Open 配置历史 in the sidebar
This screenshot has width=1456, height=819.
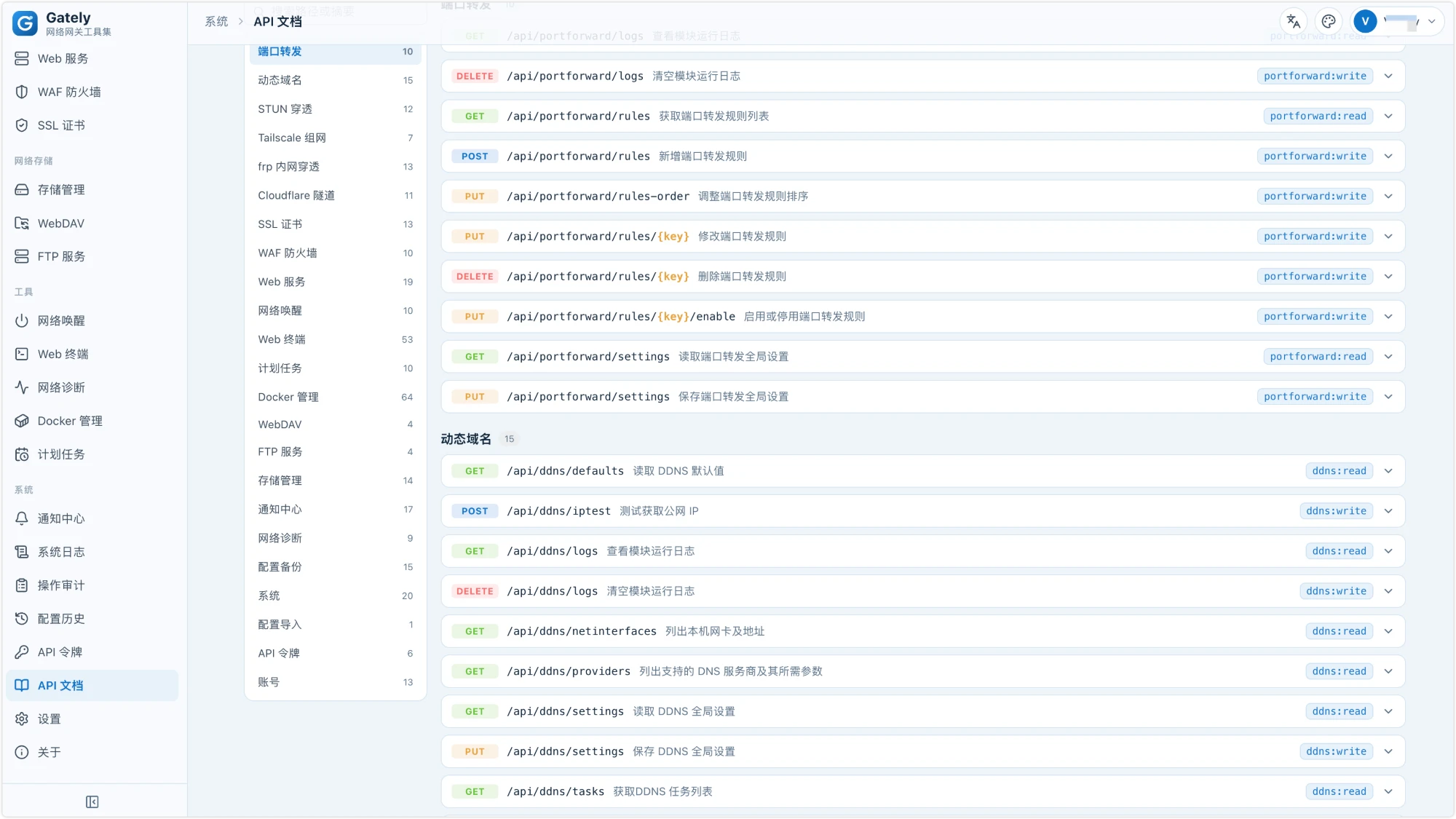(92, 620)
